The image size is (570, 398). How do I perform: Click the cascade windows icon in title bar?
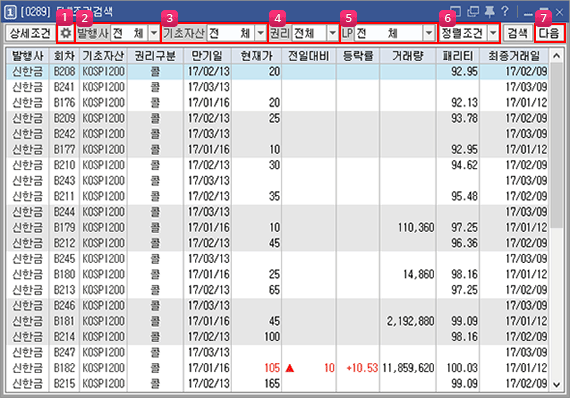[473, 12]
